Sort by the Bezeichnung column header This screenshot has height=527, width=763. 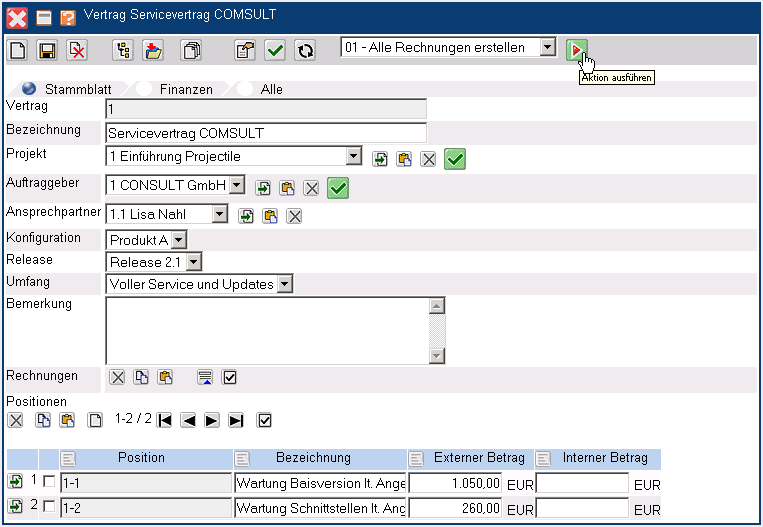coord(313,458)
